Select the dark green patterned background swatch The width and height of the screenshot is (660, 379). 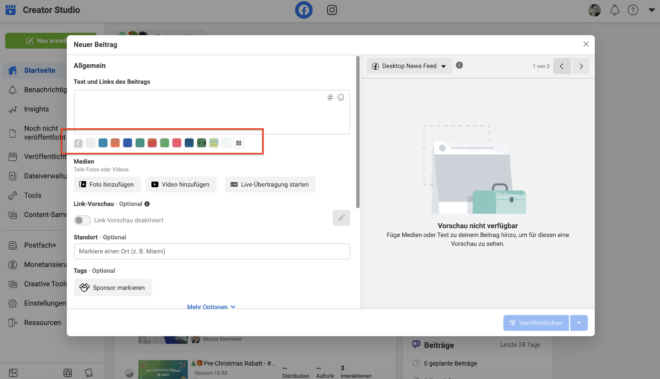(x=202, y=143)
